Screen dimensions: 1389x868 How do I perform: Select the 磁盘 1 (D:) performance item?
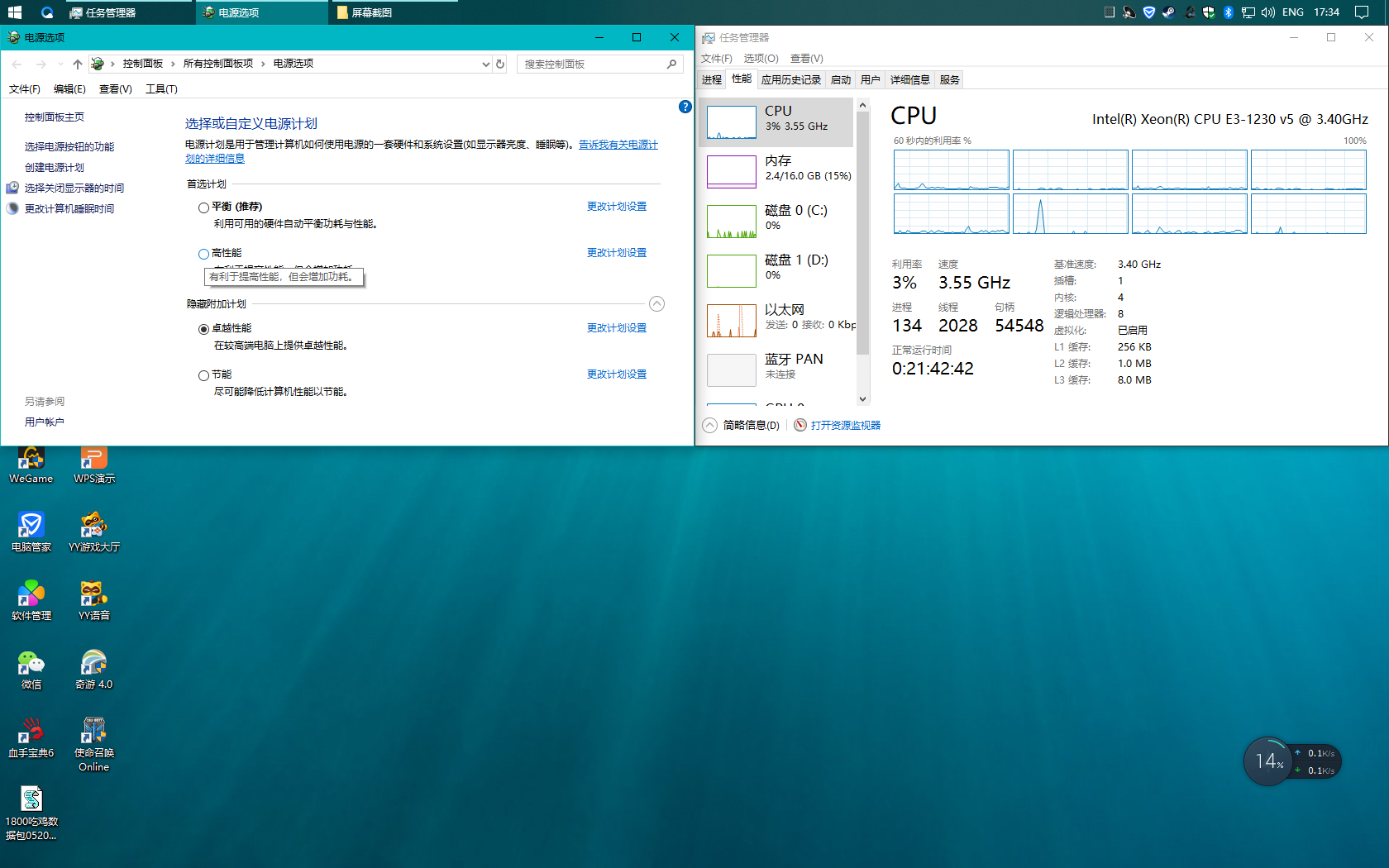coord(776,270)
